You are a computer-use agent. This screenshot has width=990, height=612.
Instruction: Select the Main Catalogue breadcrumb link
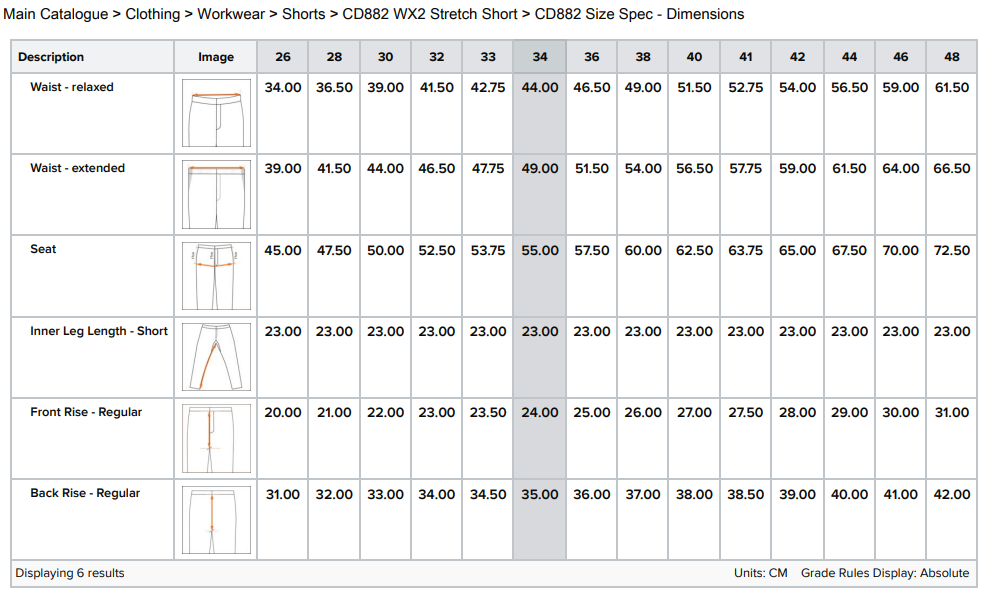tap(55, 14)
